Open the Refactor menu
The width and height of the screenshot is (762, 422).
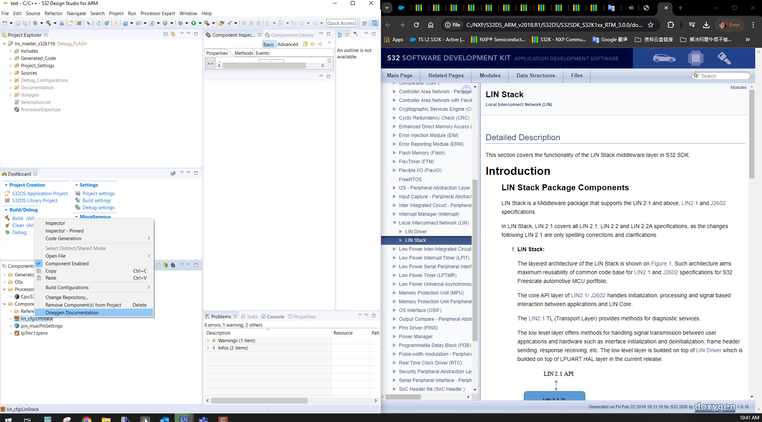[53, 13]
